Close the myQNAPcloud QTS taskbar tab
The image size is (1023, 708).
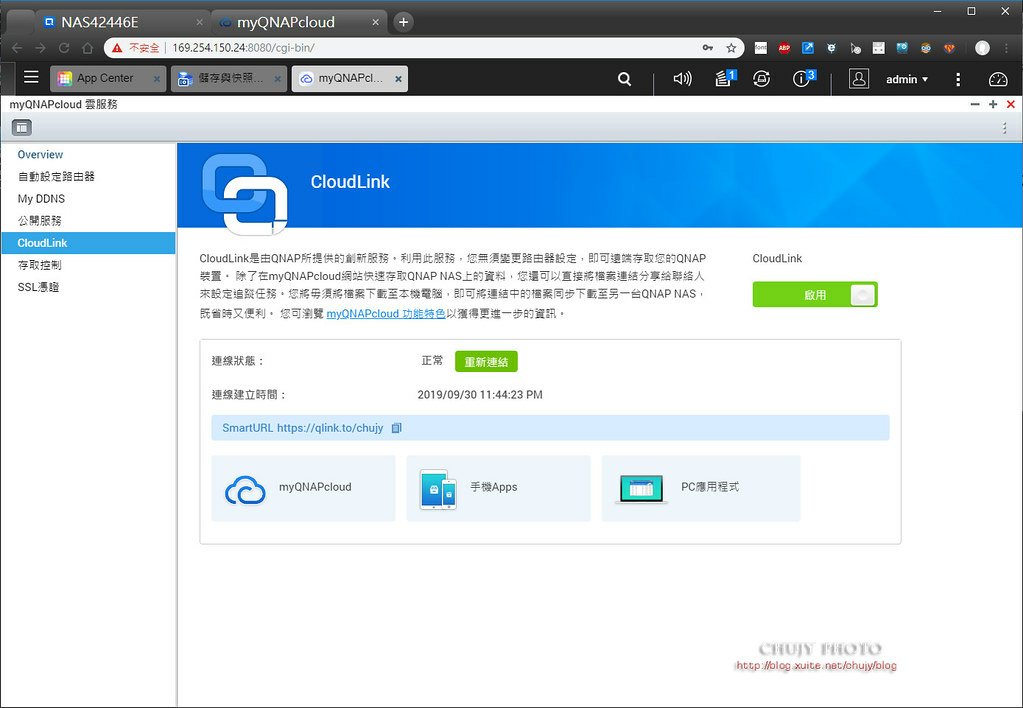(398, 79)
